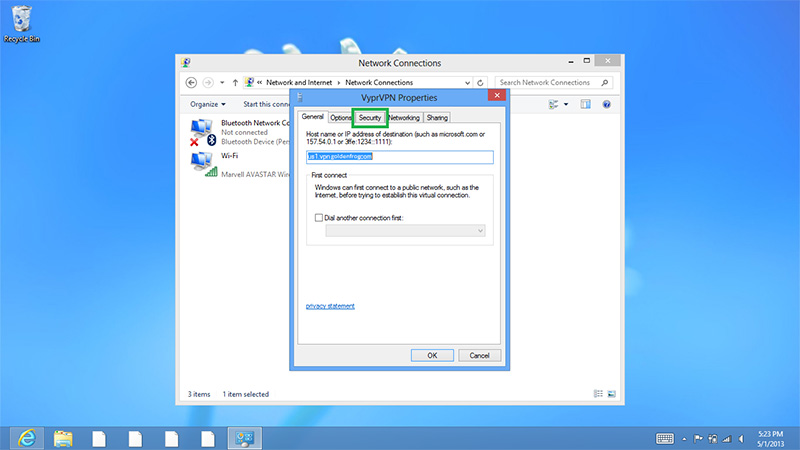Open the dial connection combo box
The width and height of the screenshot is (800, 450).
coord(405,231)
